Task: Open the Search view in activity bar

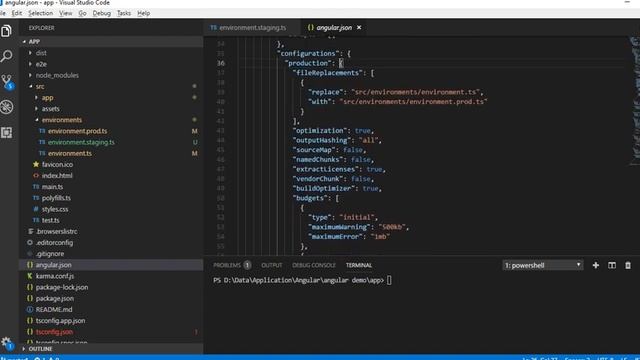Action: click(x=7, y=56)
